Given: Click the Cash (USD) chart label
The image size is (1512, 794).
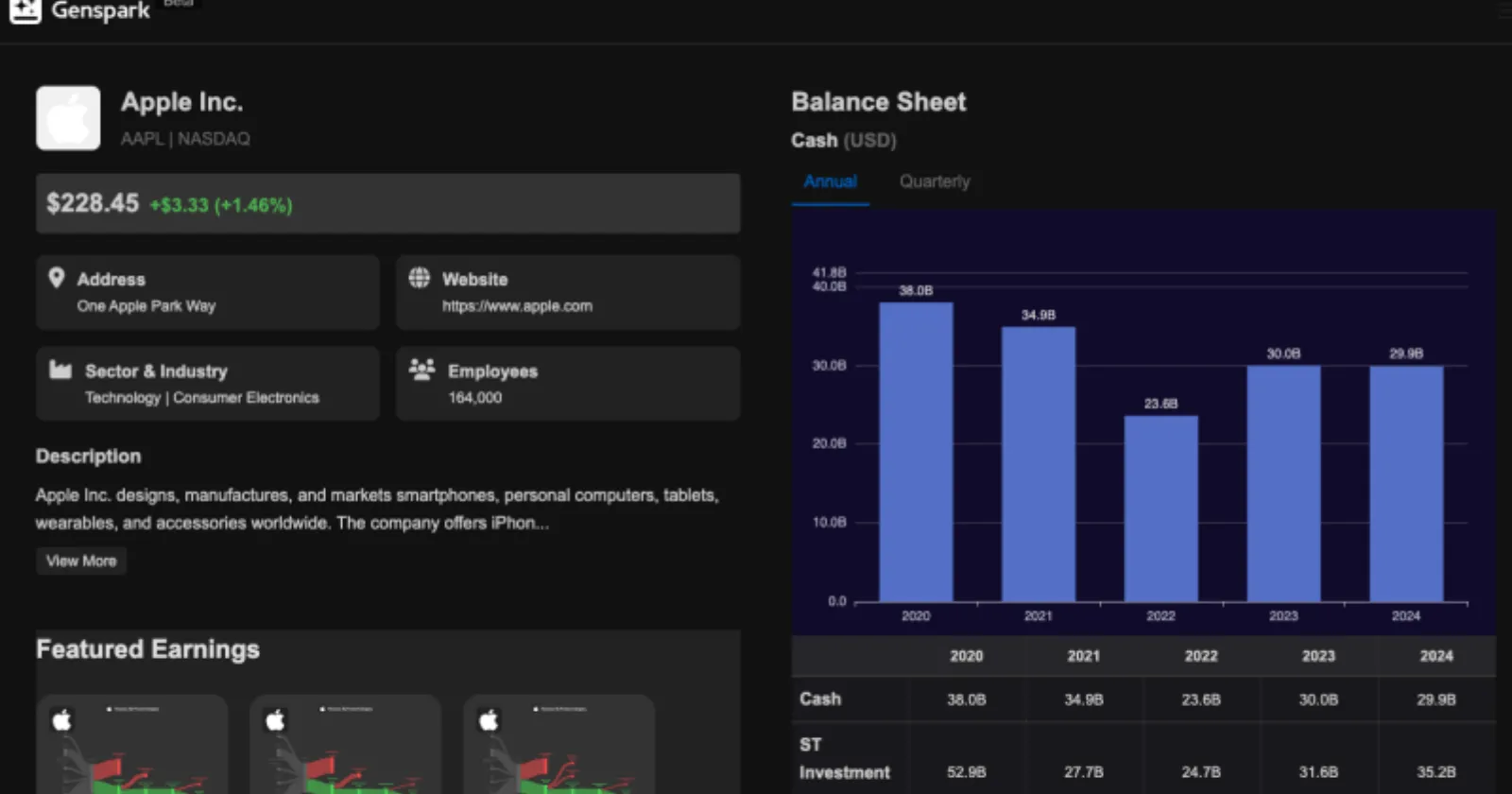Looking at the screenshot, I should coord(844,140).
